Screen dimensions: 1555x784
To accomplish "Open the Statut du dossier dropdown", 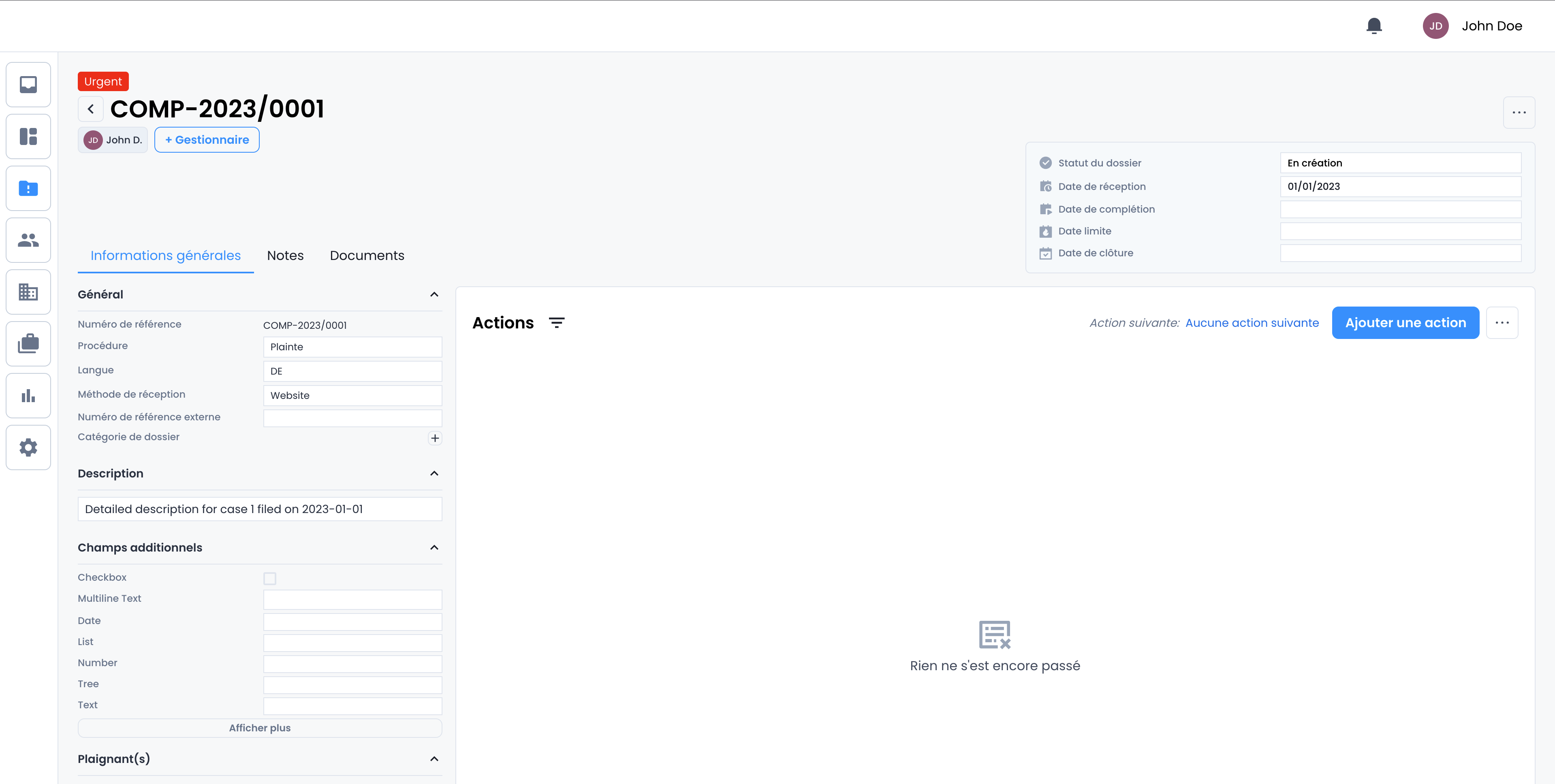I will [x=1400, y=163].
